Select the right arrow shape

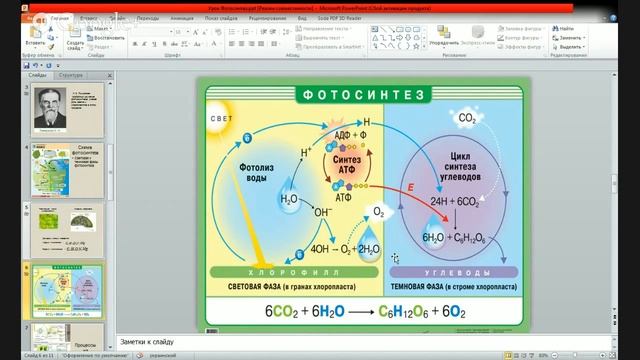[400, 38]
